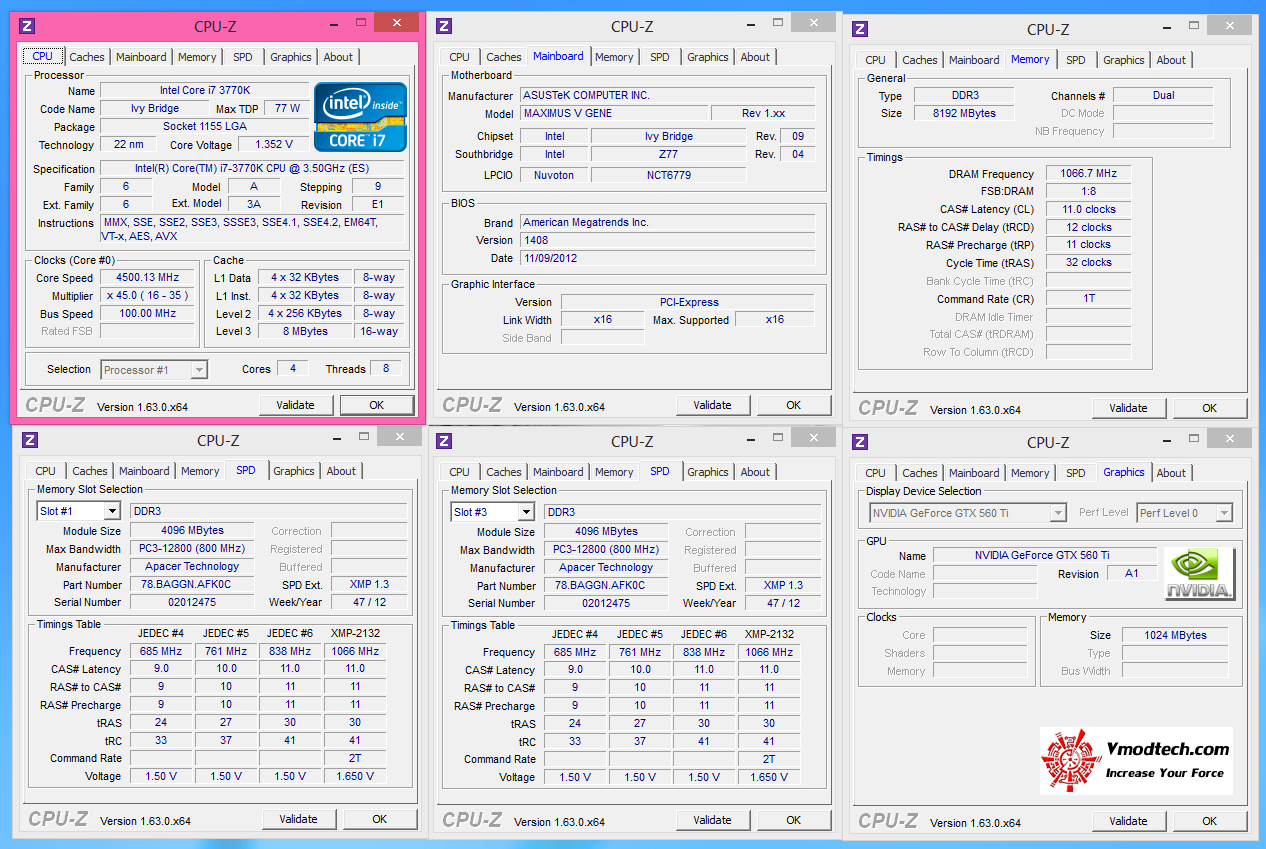Image resolution: width=1266 pixels, height=849 pixels.
Task: Click Validate in the Graphics window
Action: point(1128,821)
